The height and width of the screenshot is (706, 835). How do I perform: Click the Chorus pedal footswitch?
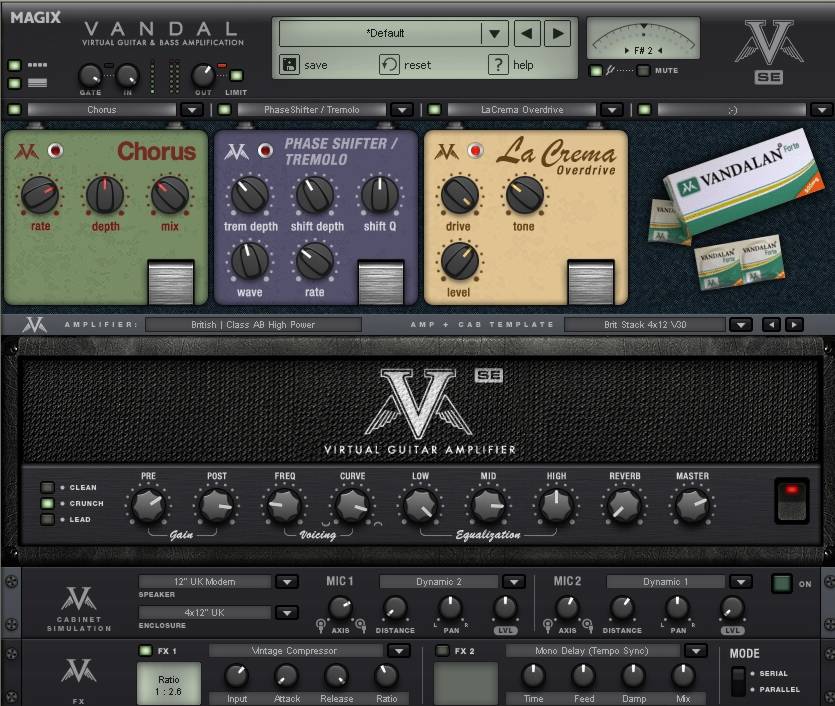point(171,282)
